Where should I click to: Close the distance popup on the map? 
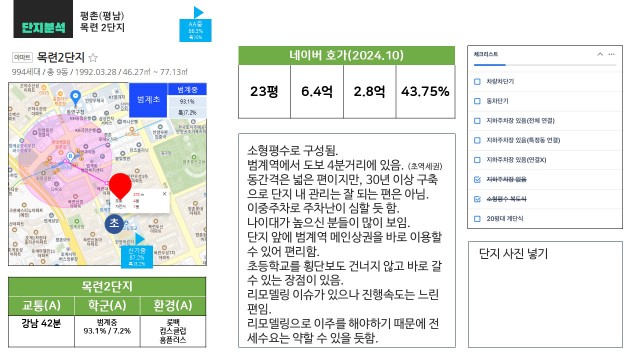click(x=164, y=194)
